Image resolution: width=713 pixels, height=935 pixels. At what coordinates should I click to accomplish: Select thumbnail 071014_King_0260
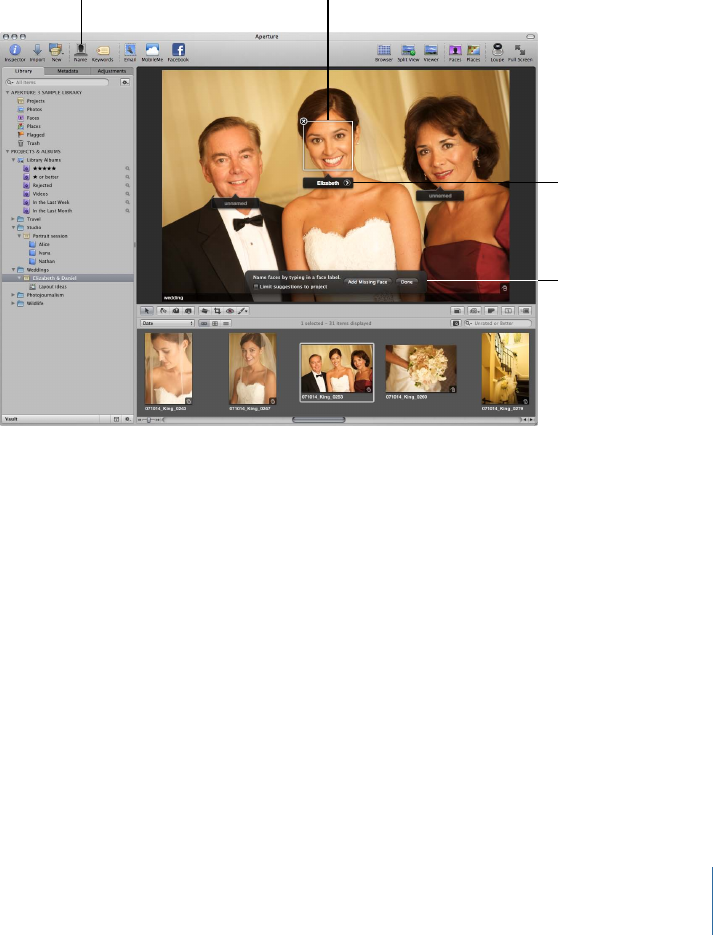(x=421, y=369)
